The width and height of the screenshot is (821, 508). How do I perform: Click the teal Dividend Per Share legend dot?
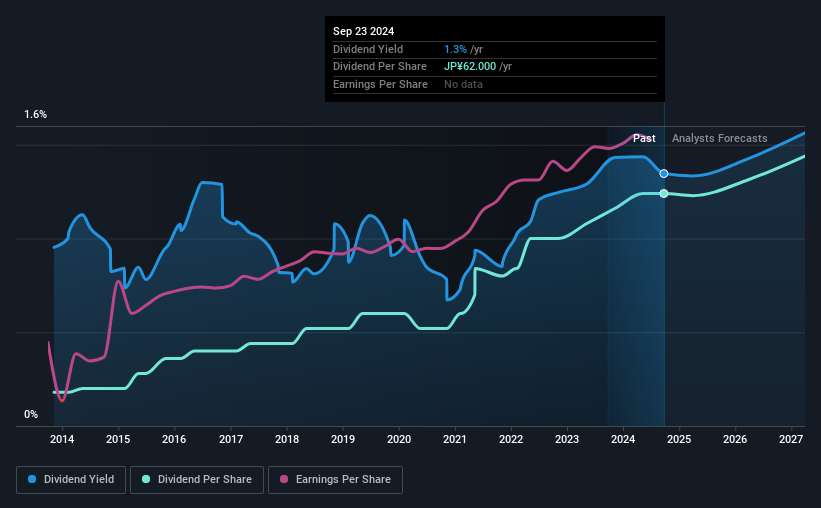click(x=146, y=479)
